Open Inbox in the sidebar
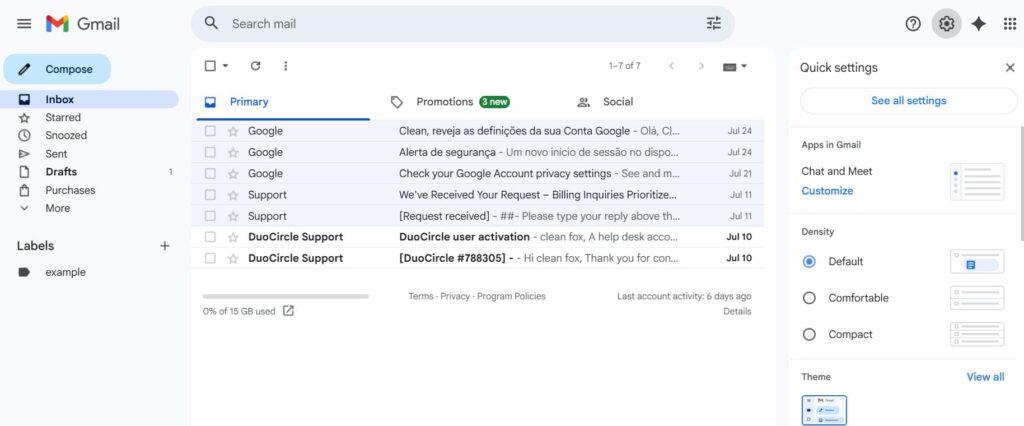Image resolution: width=1024 pixels, height=426 pixels. point(89,99)
